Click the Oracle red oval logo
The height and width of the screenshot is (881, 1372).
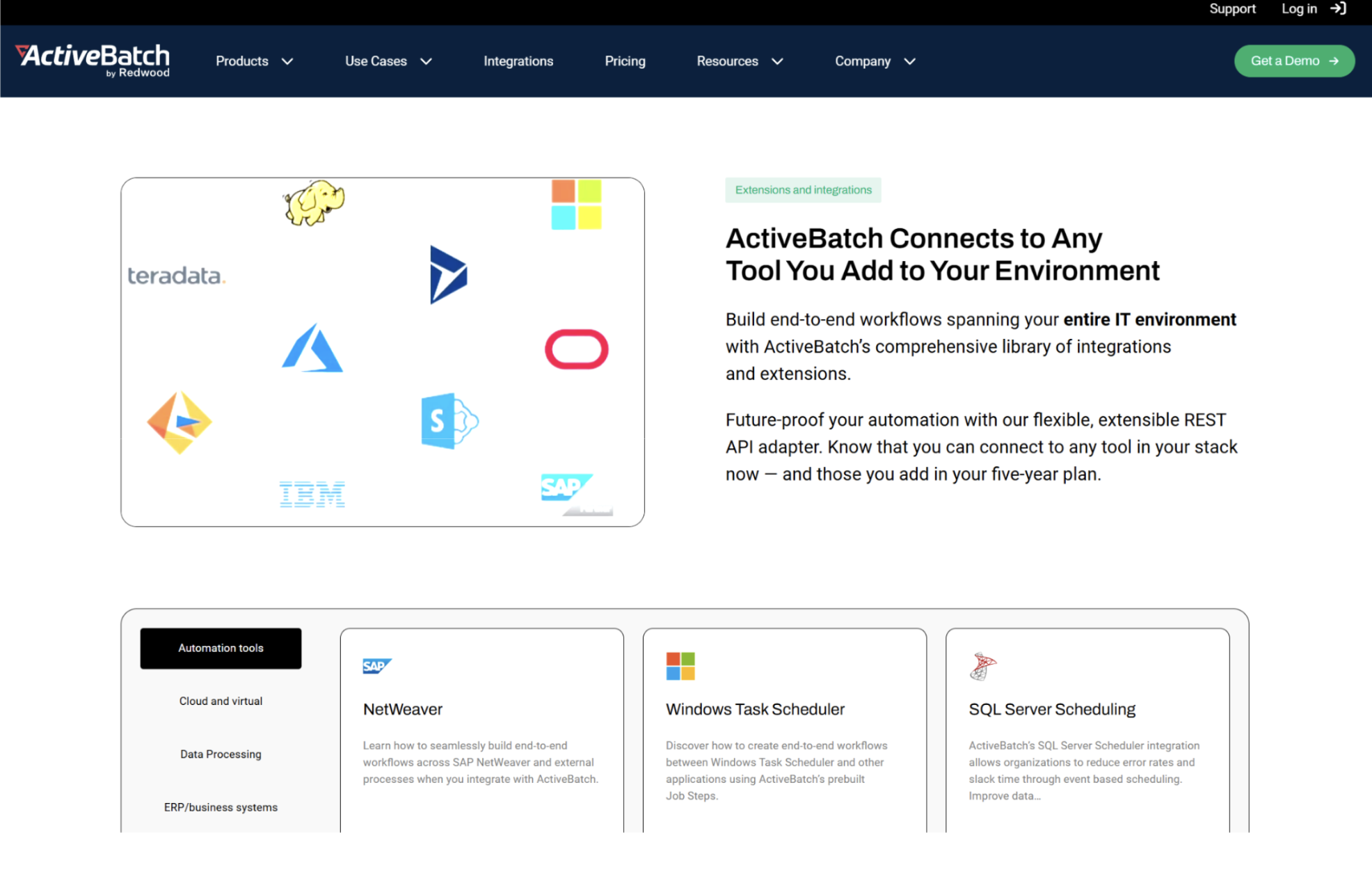click(x=576, y=349)
